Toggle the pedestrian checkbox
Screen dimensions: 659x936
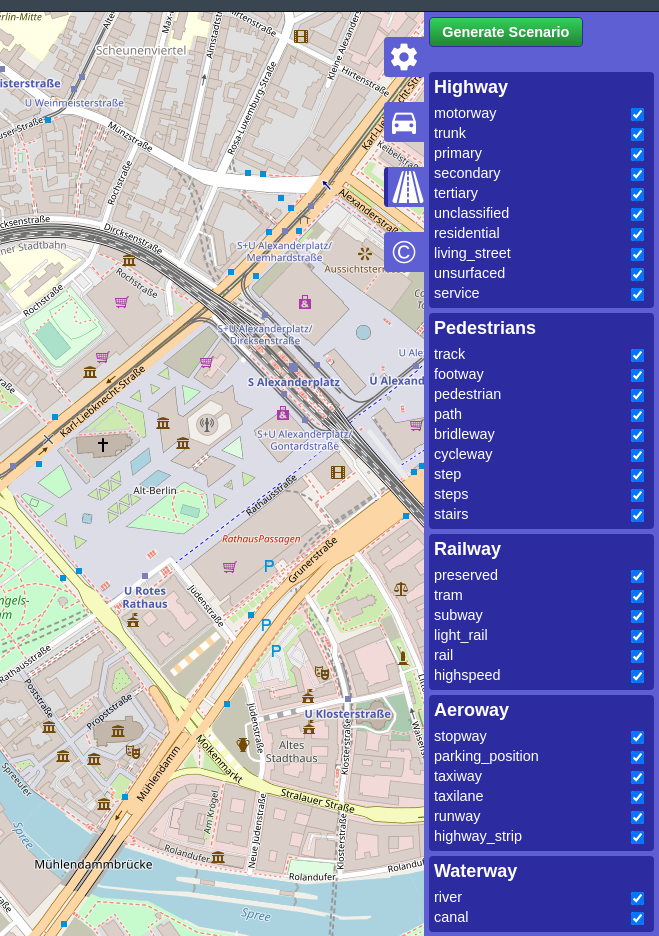(x=638, y=395)
